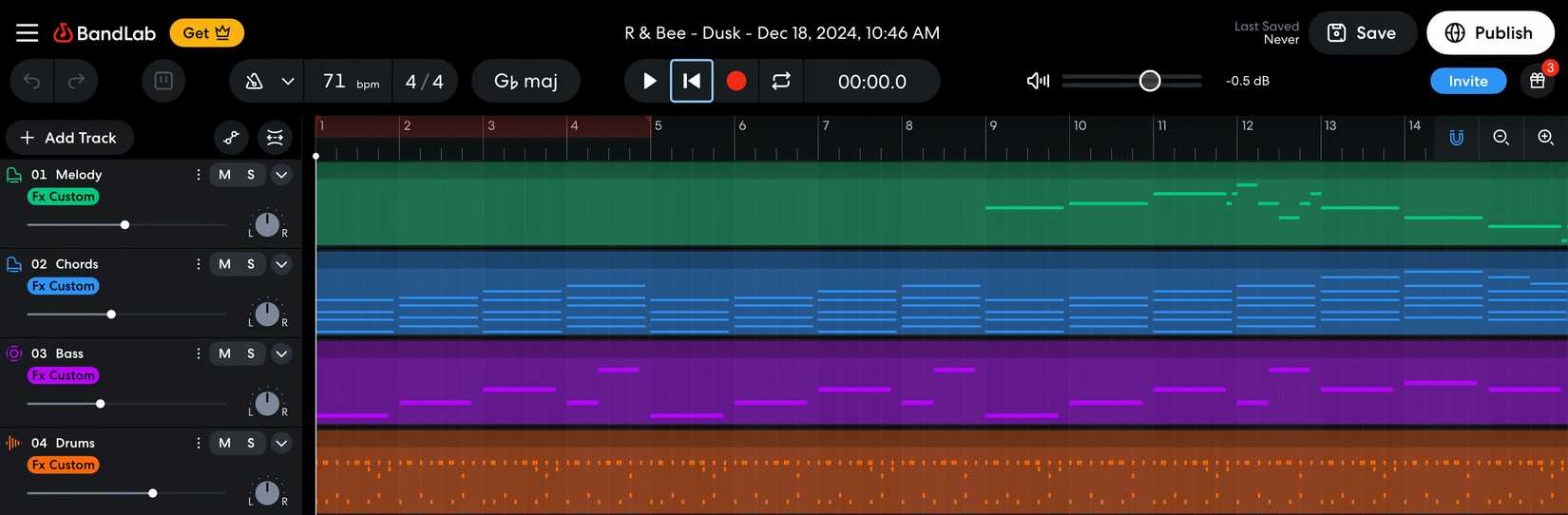
Task: Publish the project
Action: tap(1490, 33)
